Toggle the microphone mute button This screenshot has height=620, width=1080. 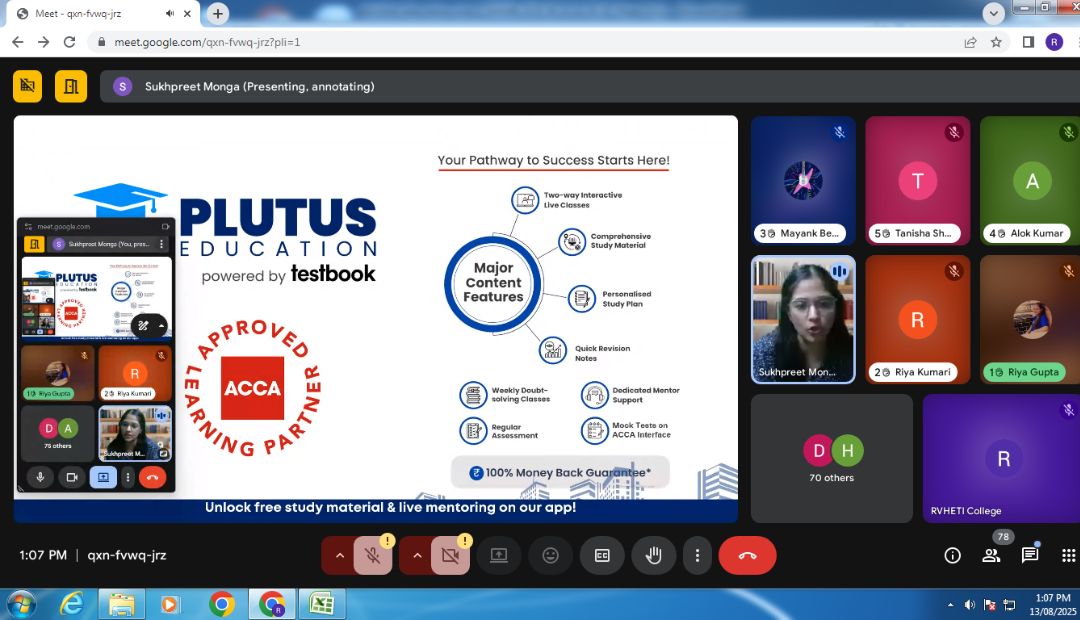pyautogui.click(x=373, y=556)
